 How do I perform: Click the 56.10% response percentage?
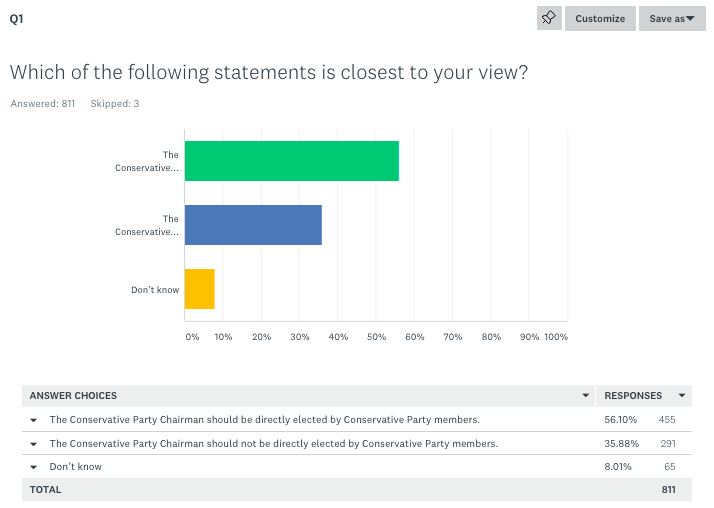(x=621, y=420)
